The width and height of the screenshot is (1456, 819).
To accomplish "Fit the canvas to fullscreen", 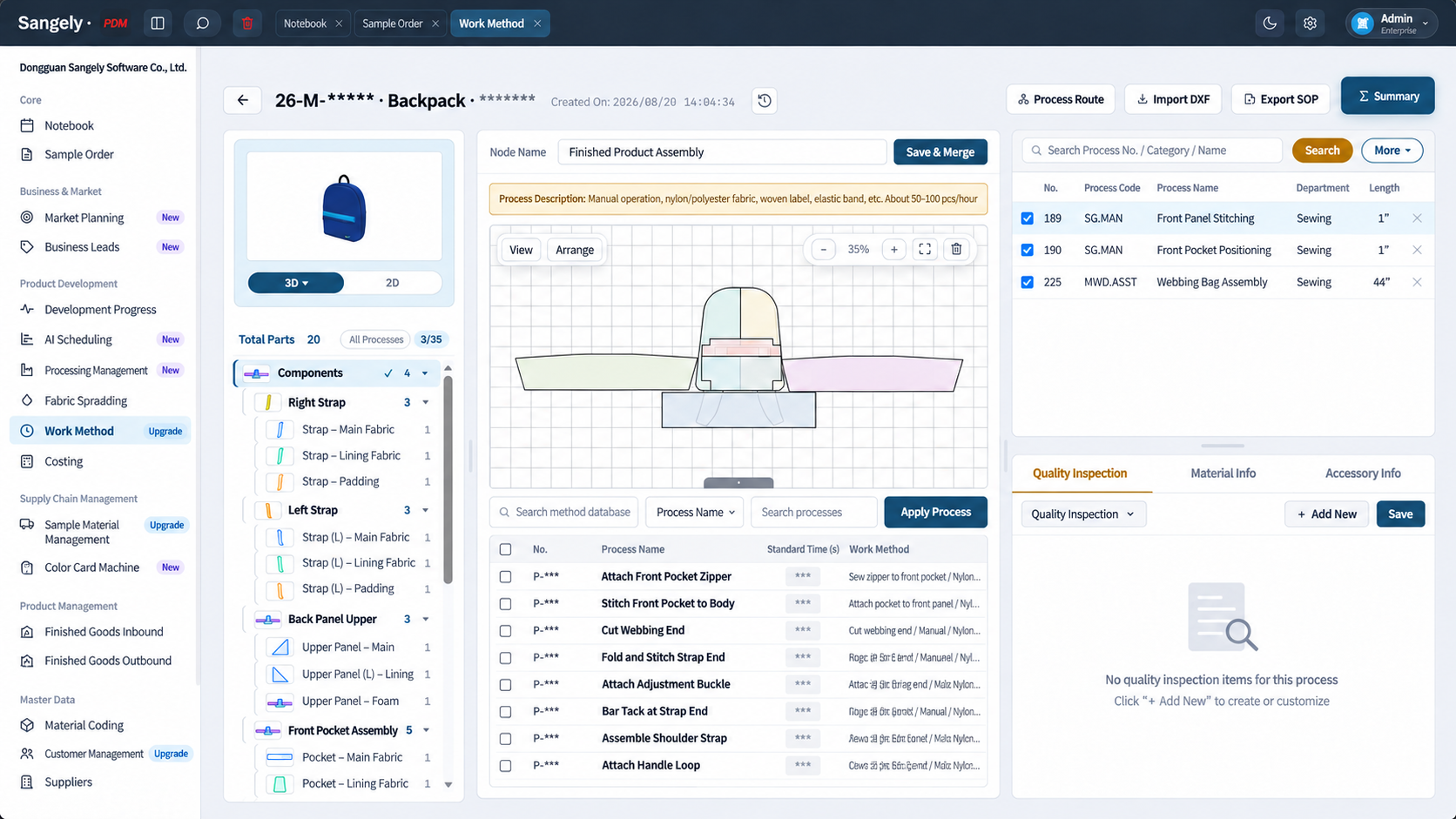I will 925,250.
